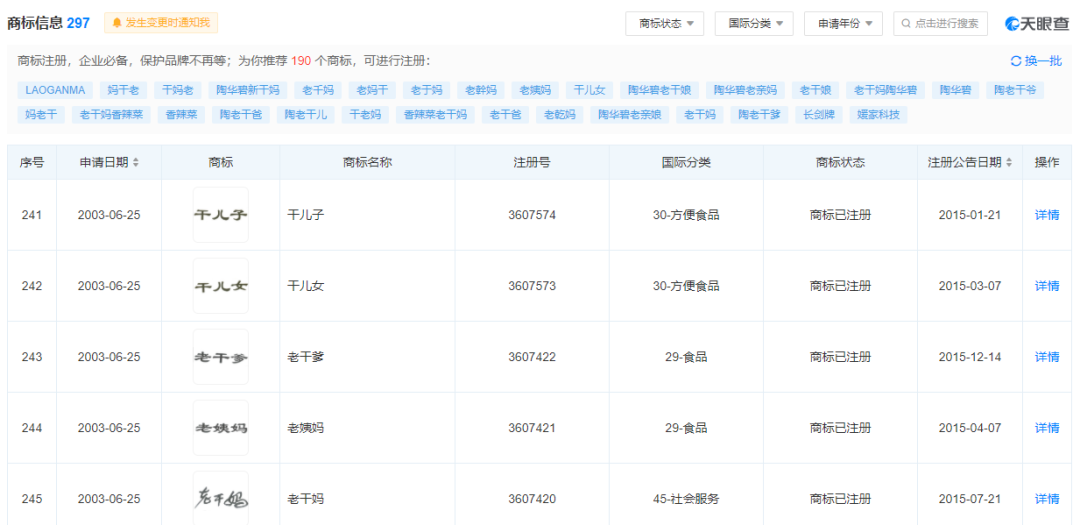The width and height of the screenshot is (1080, 525).
Task: Click registration number 3607574
Action: coord(532,215)
